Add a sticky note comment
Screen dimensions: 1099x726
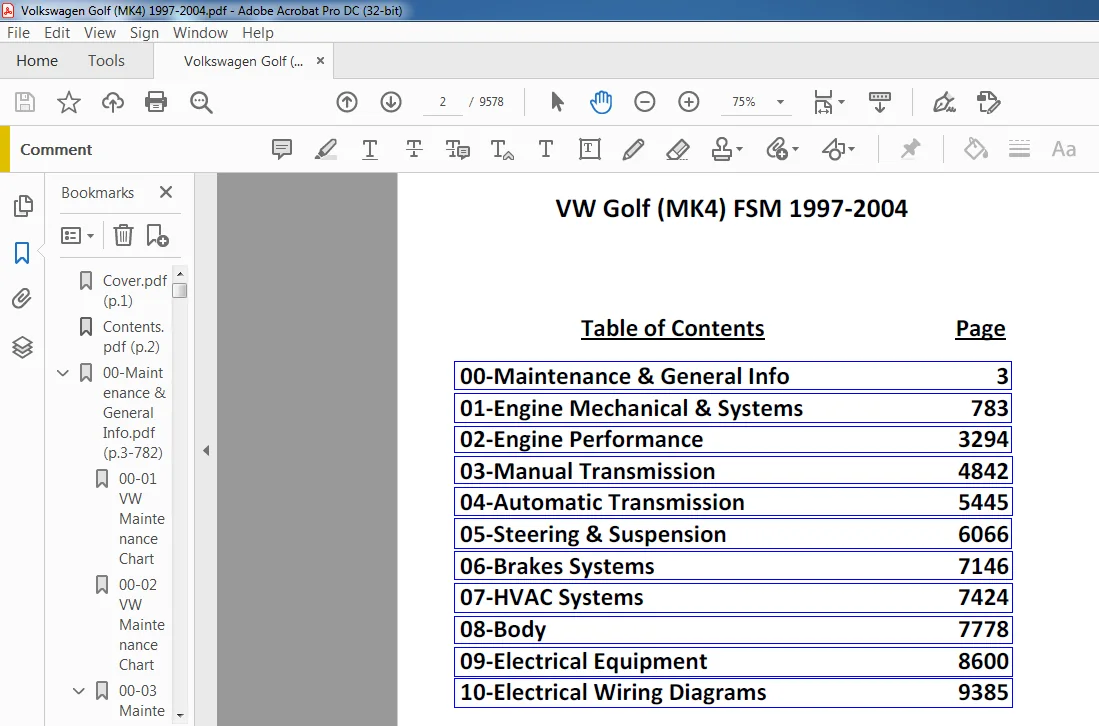point(282,149)
